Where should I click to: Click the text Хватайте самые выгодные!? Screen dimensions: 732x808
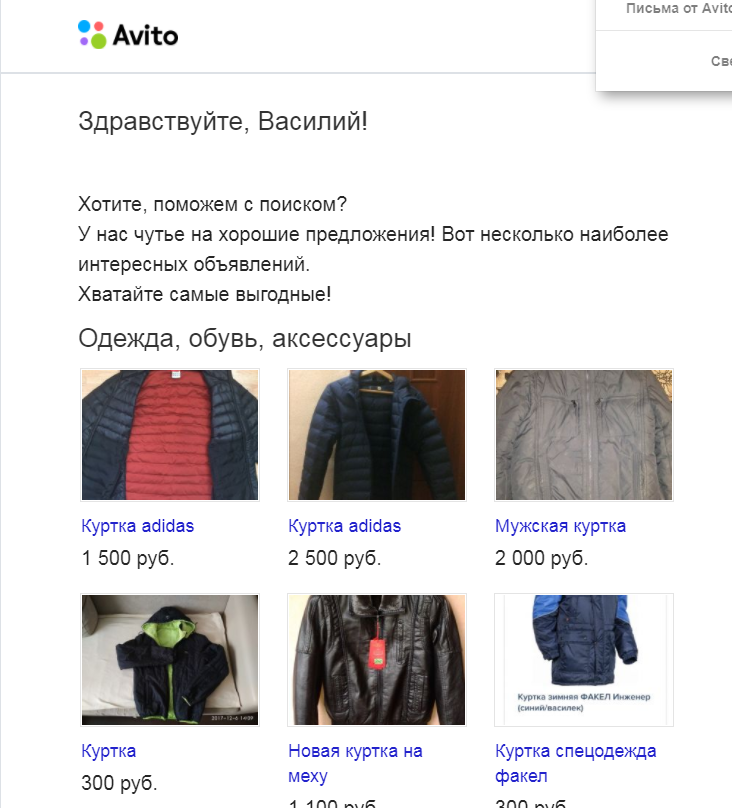click(205, 294)
